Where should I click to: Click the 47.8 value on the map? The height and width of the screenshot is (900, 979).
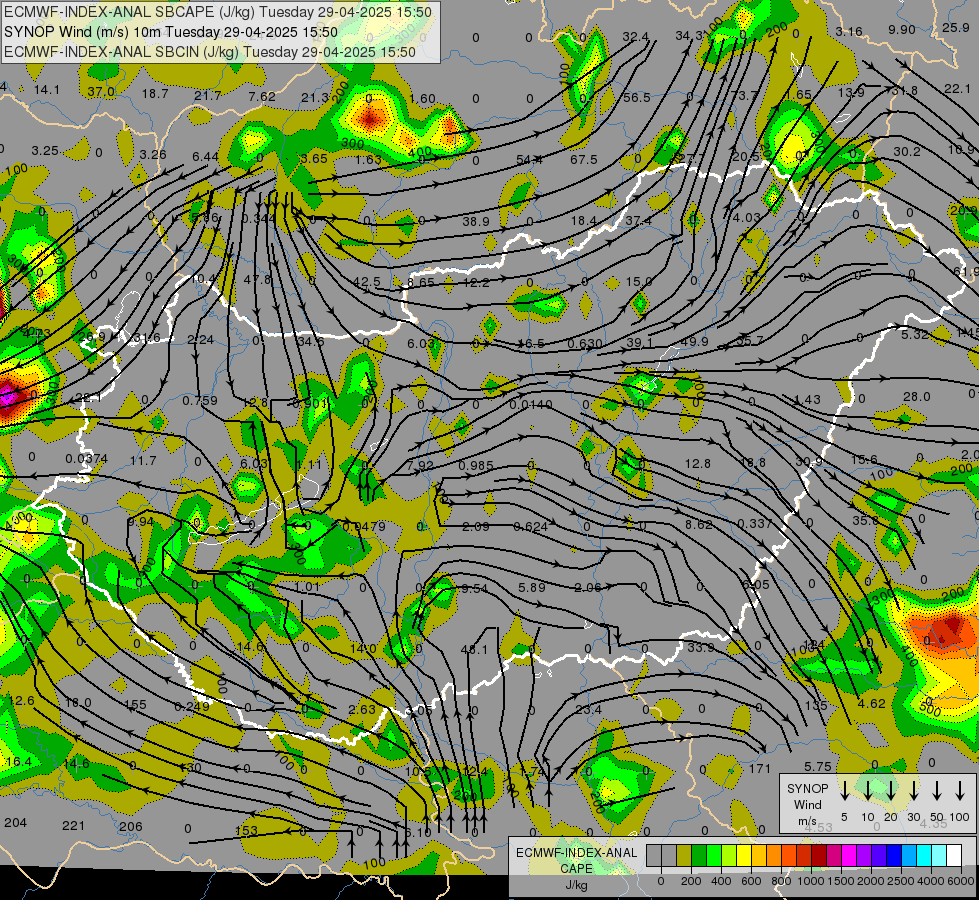point(257,279)
